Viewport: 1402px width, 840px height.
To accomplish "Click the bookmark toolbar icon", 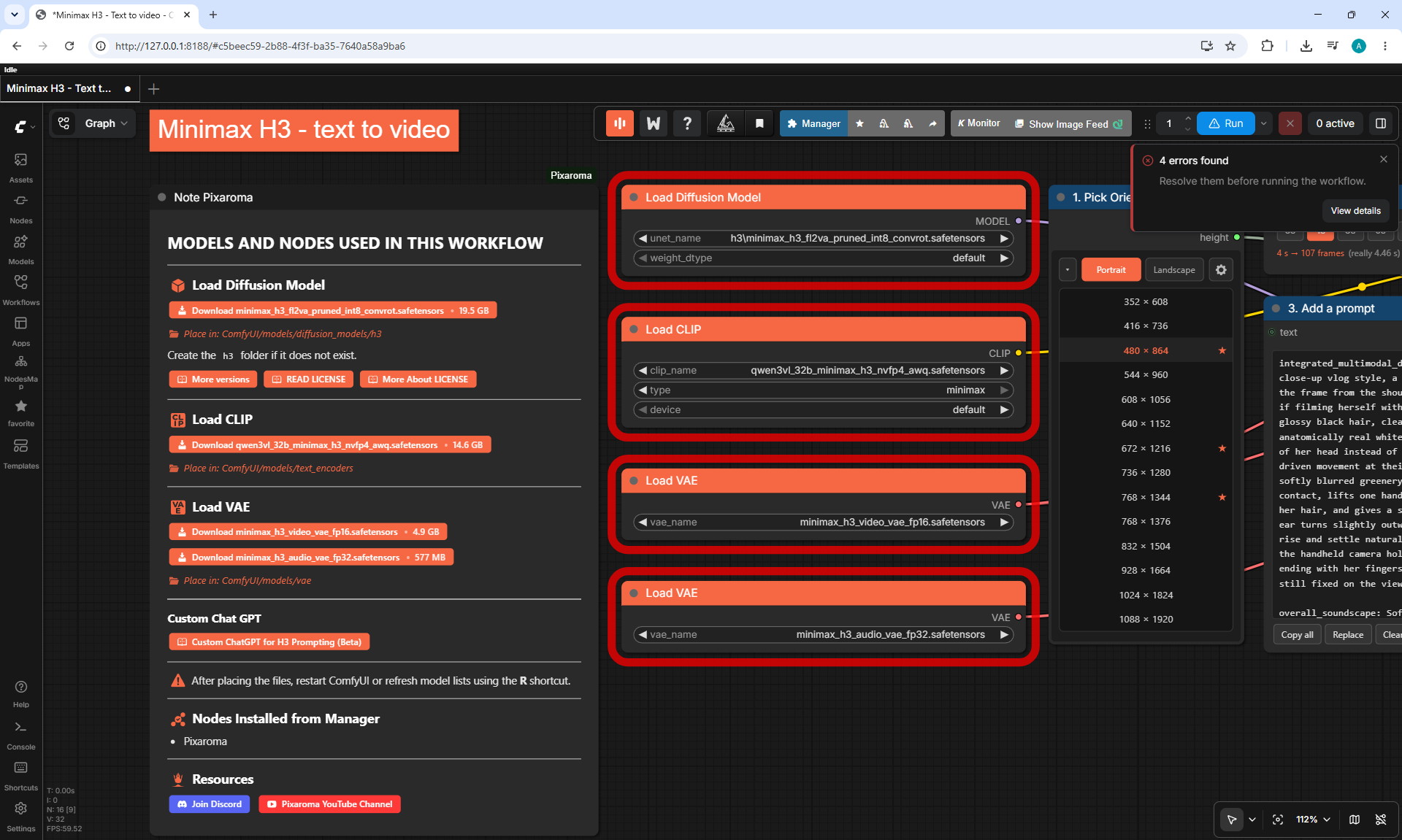I will click(759, 123).
